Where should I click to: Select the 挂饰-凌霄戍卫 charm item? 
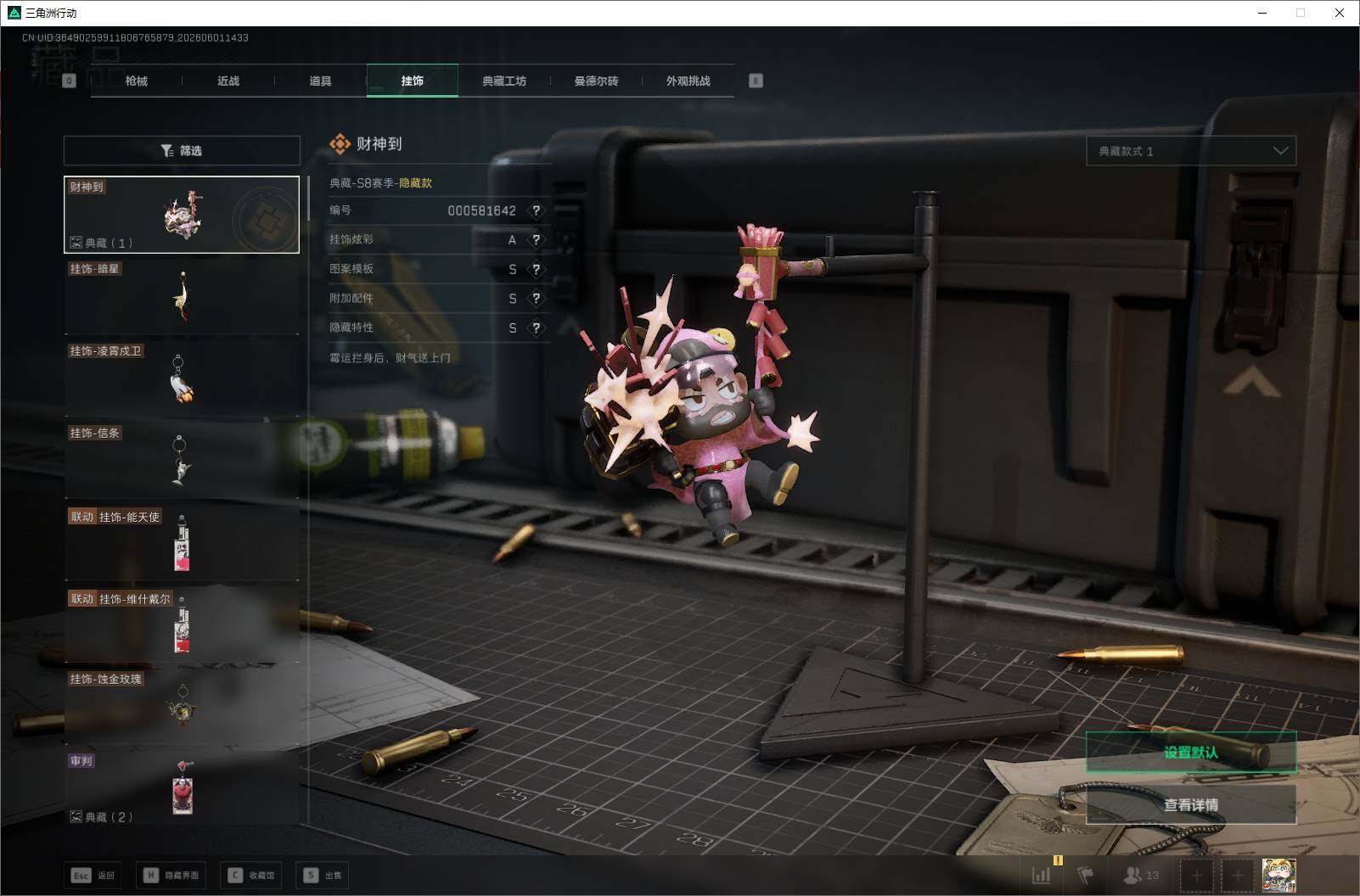(182, 379)
